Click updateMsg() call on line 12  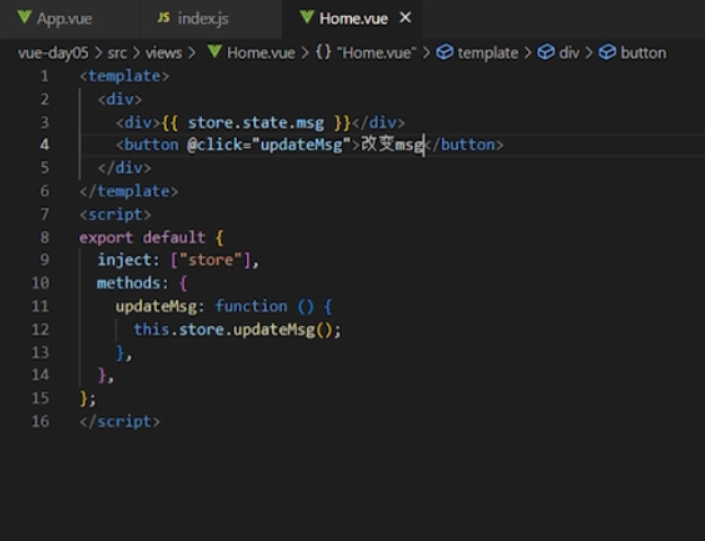click(282, 330)
